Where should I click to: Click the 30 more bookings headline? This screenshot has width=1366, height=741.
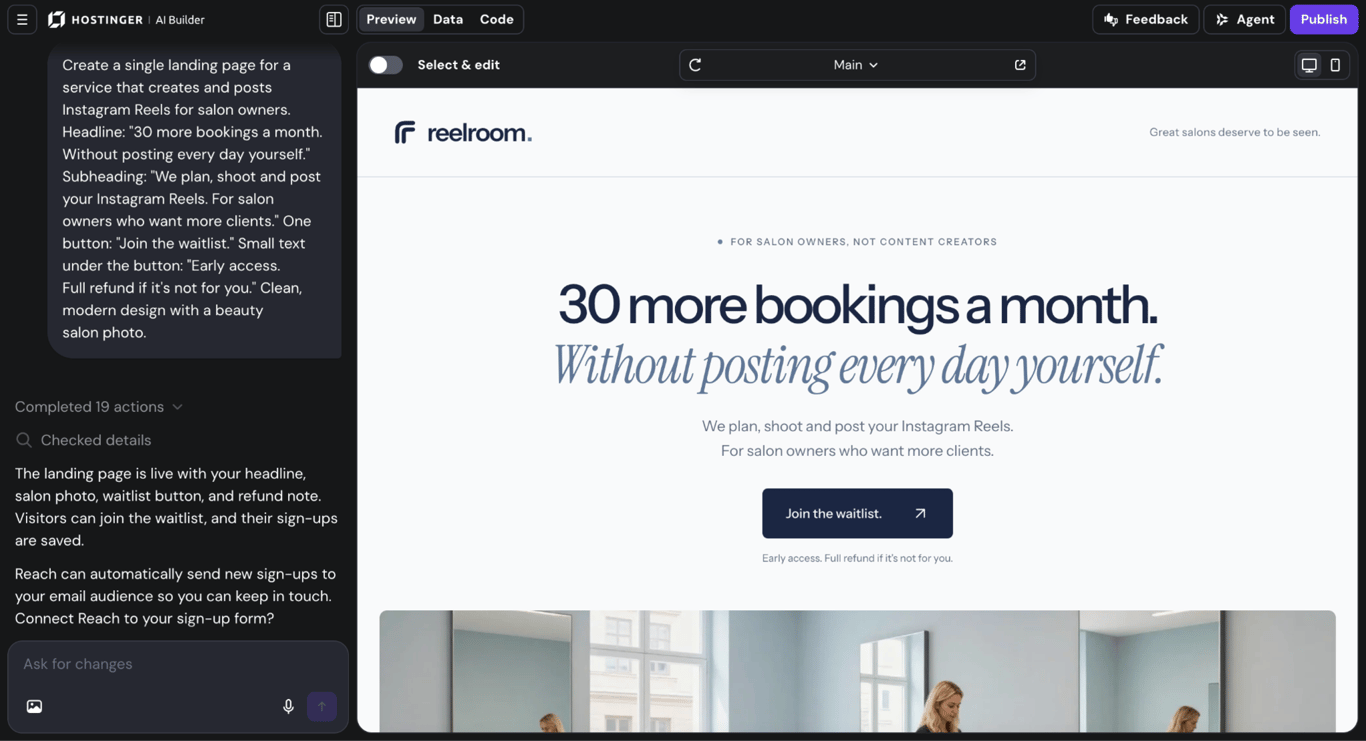point(857,304)
